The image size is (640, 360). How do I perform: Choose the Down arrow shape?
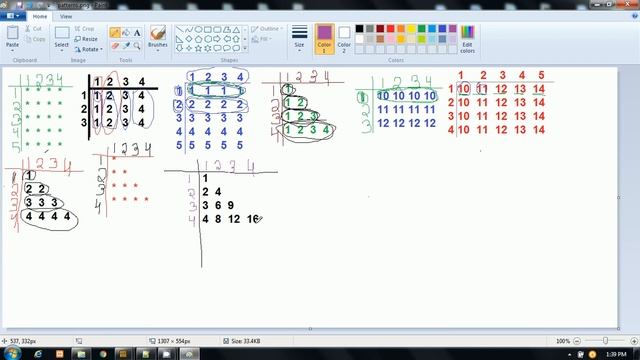point(179,48)
